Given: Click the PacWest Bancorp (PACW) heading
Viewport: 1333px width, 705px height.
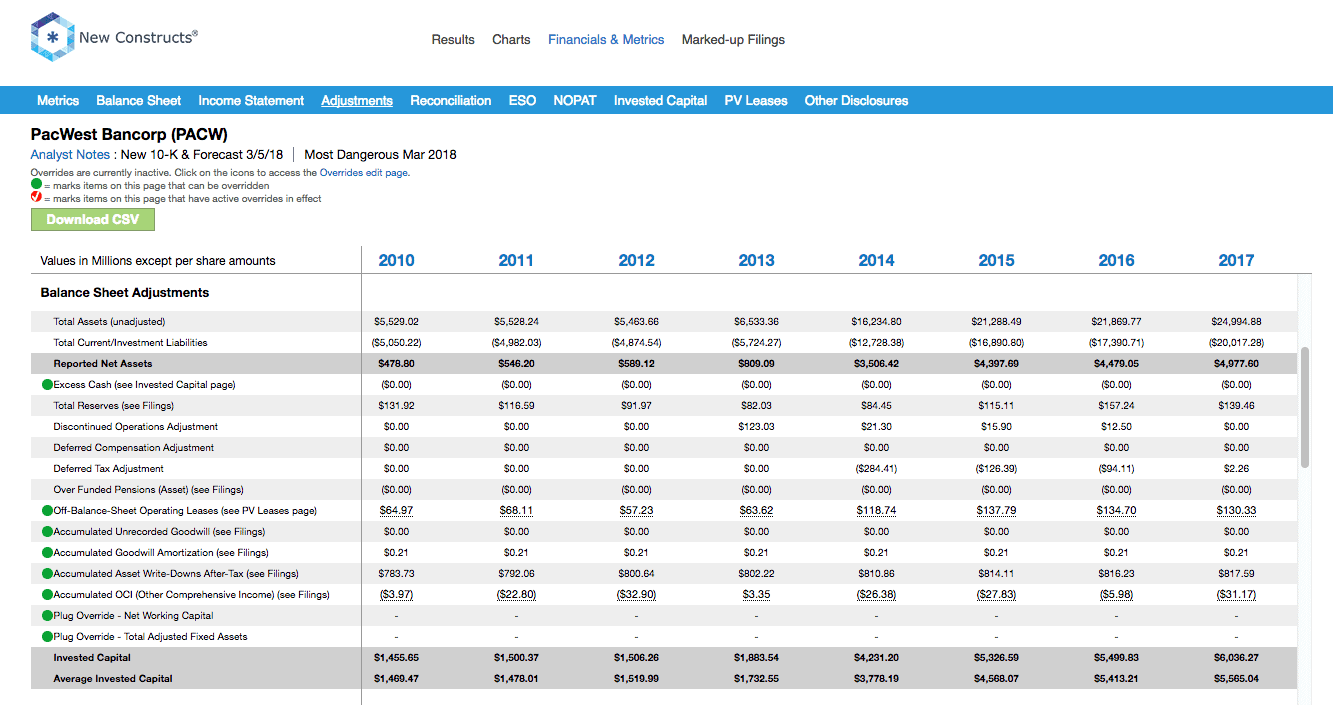Looking at the screenshot, I should [x=129, y=134].
